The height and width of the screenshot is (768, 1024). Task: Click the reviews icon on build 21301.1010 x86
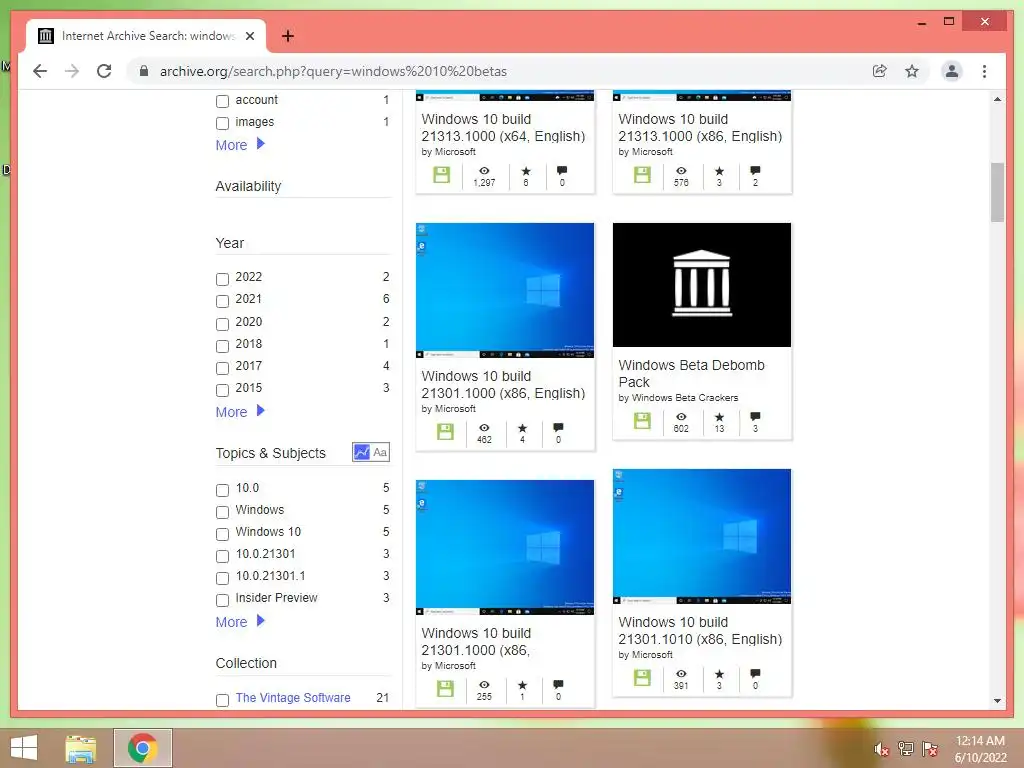[x=755, y=674]
